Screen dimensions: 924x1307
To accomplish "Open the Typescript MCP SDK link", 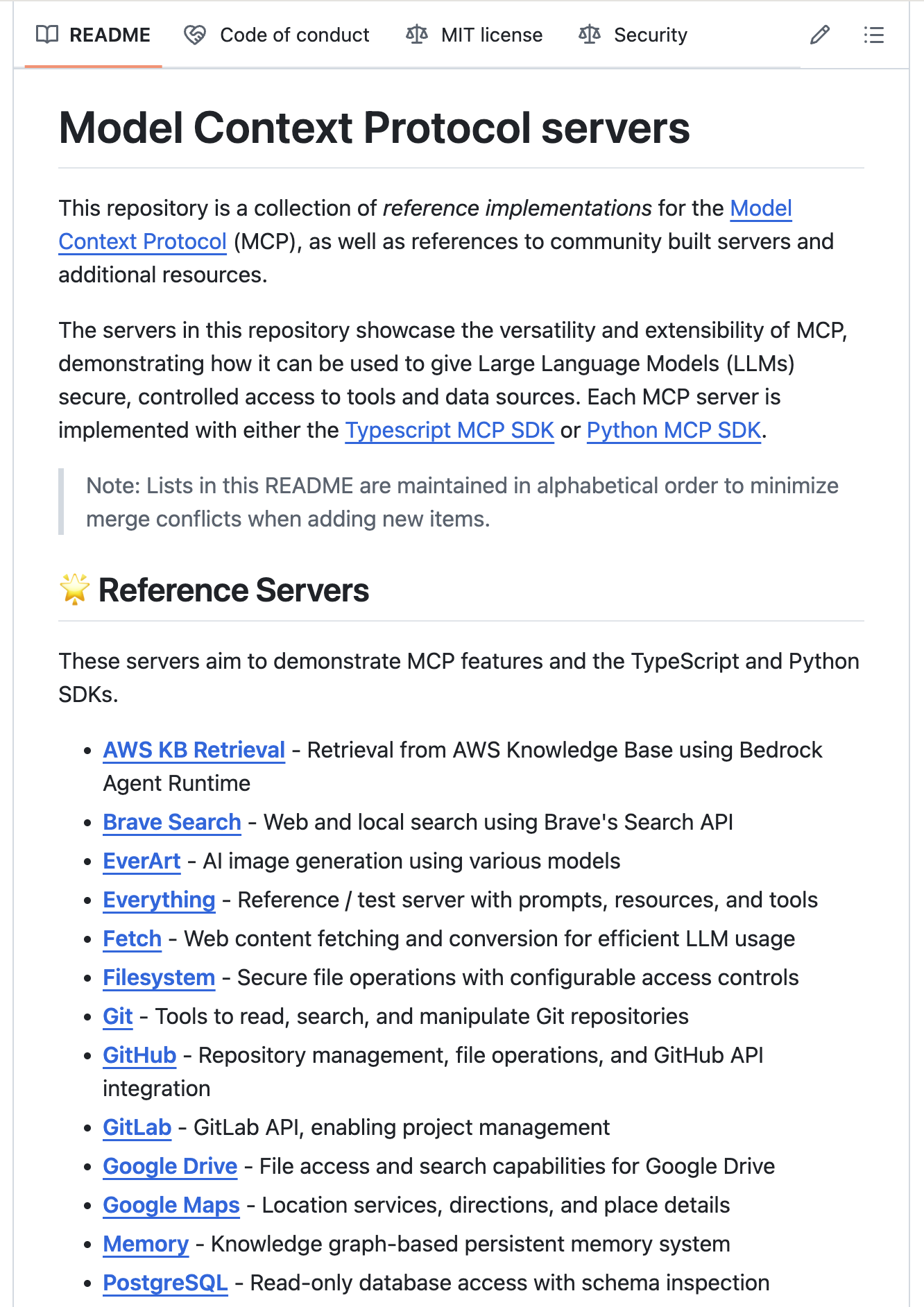I will [x=450, y=430].
